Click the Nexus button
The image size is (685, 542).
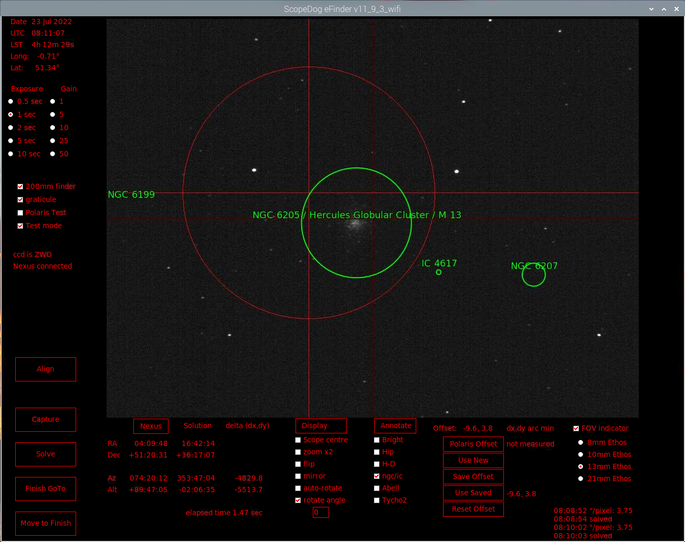point(150,426)
